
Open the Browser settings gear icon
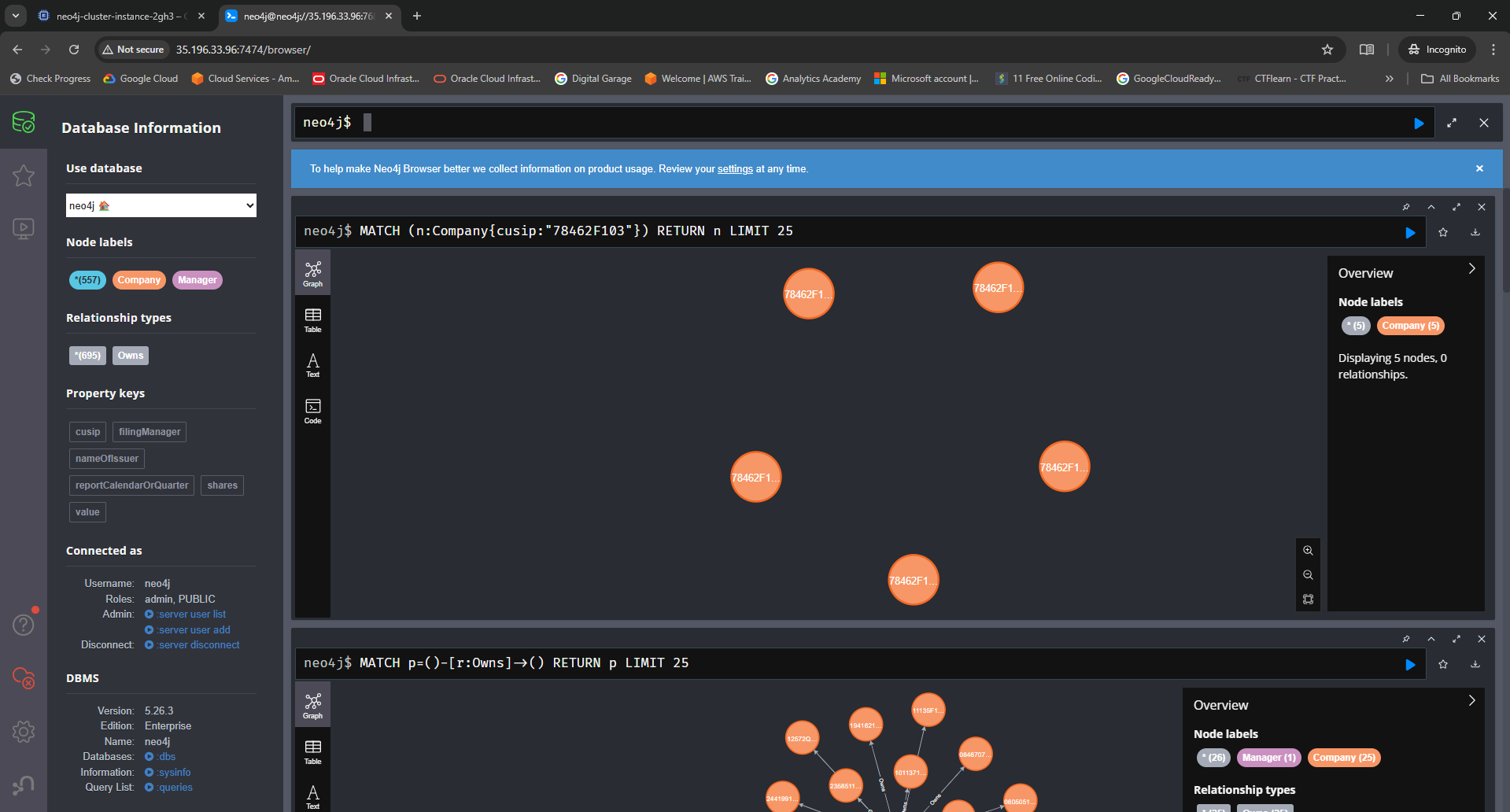coord(24,732)
